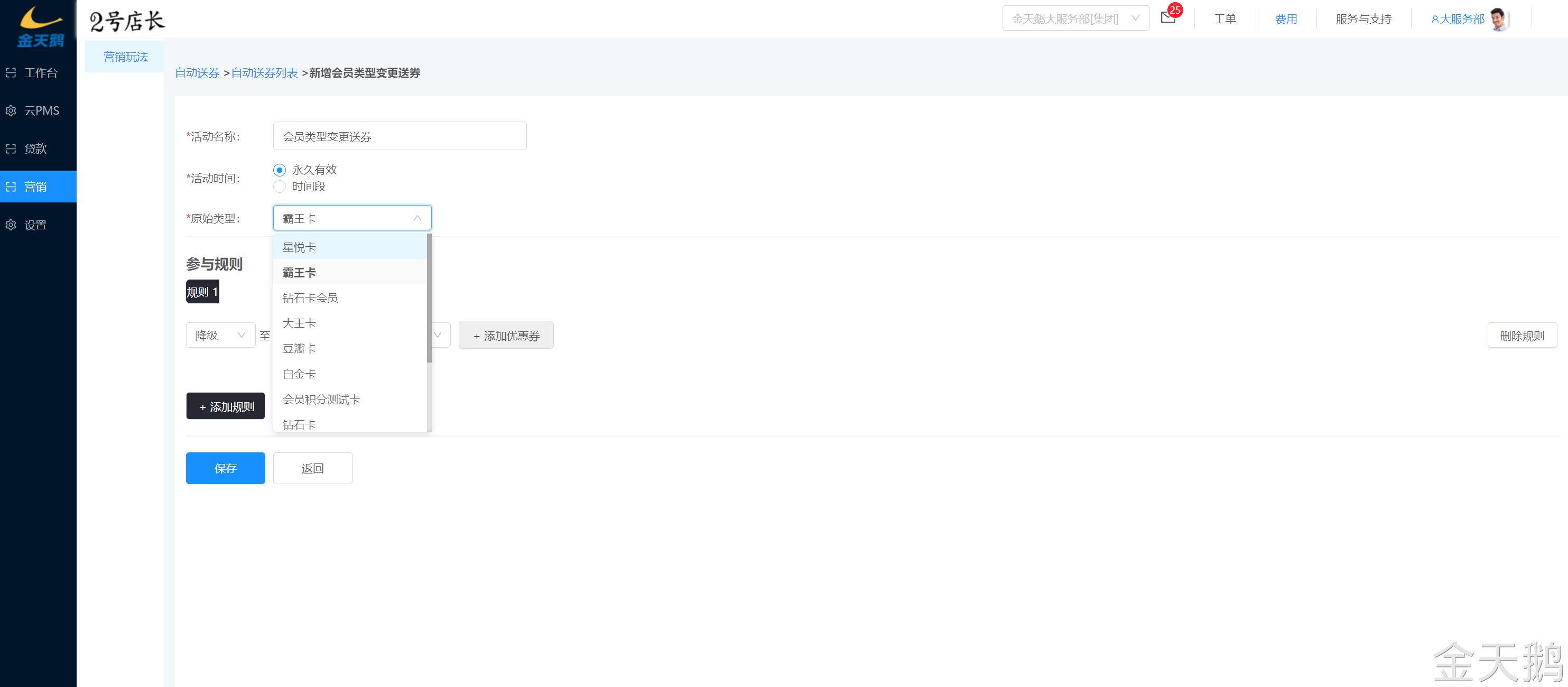Screen dimensions: 1568x687
Task: Select the 规则 1 tag
Action: tap(202, 292)
